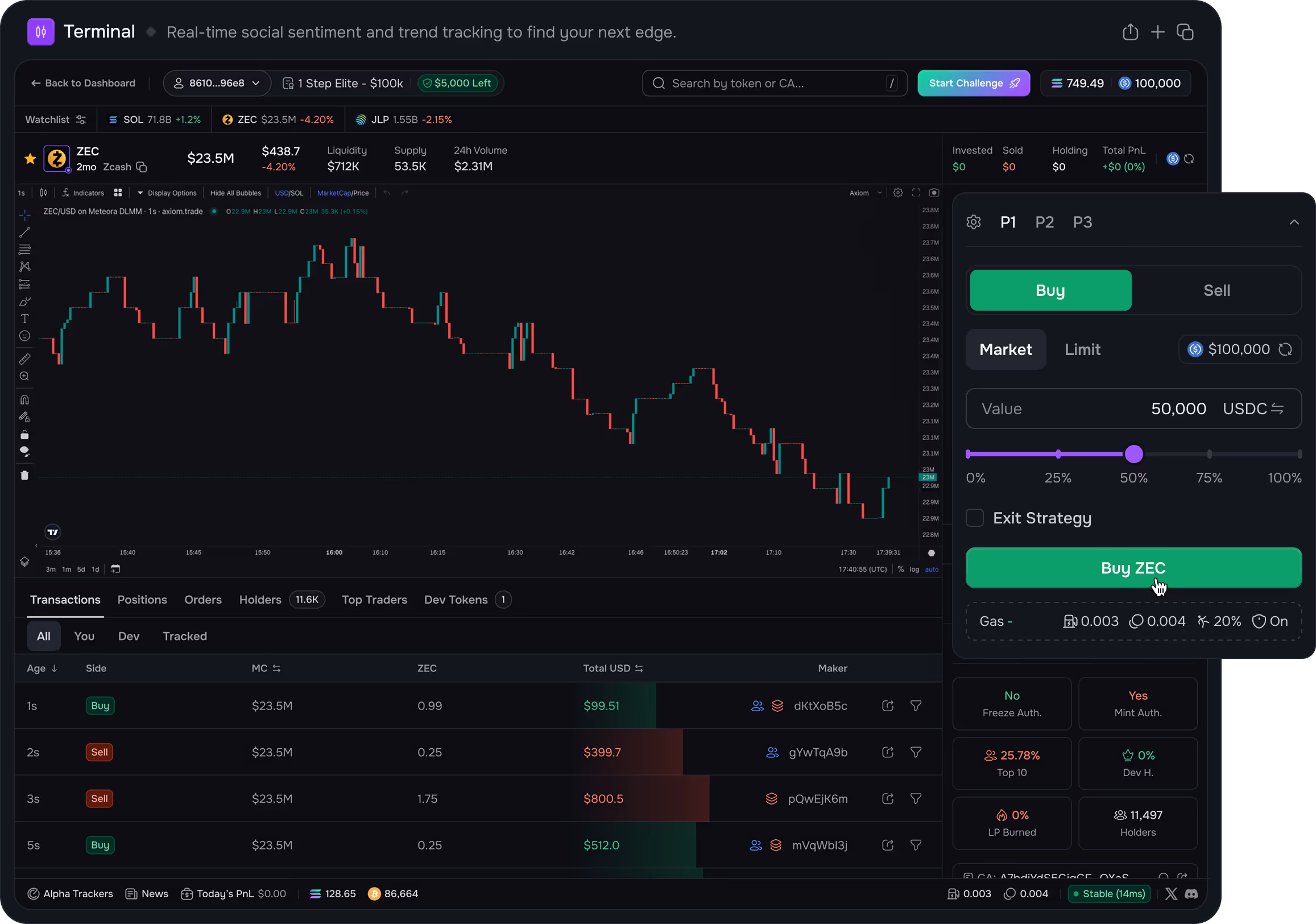Select the text tool in chart sidebar
Image resolution: width=1316 pixels, height=924 pixels.
point(24,318)
